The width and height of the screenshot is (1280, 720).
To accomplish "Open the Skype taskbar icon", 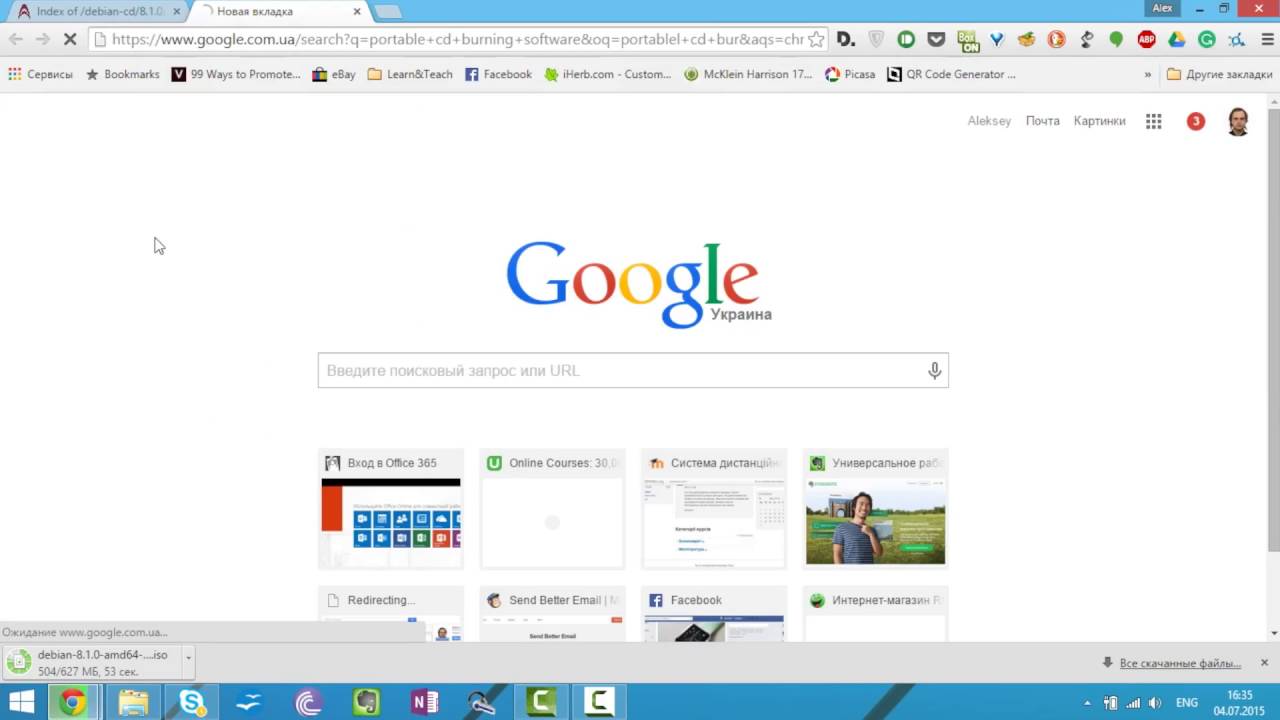I will coord(191,702).
